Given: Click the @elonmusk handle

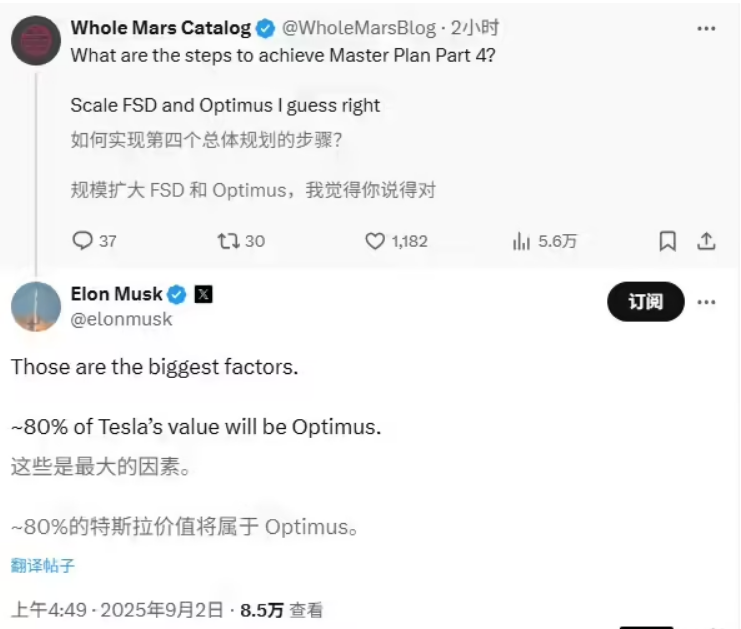Looking at the screenshot, I should coord(122,319).
